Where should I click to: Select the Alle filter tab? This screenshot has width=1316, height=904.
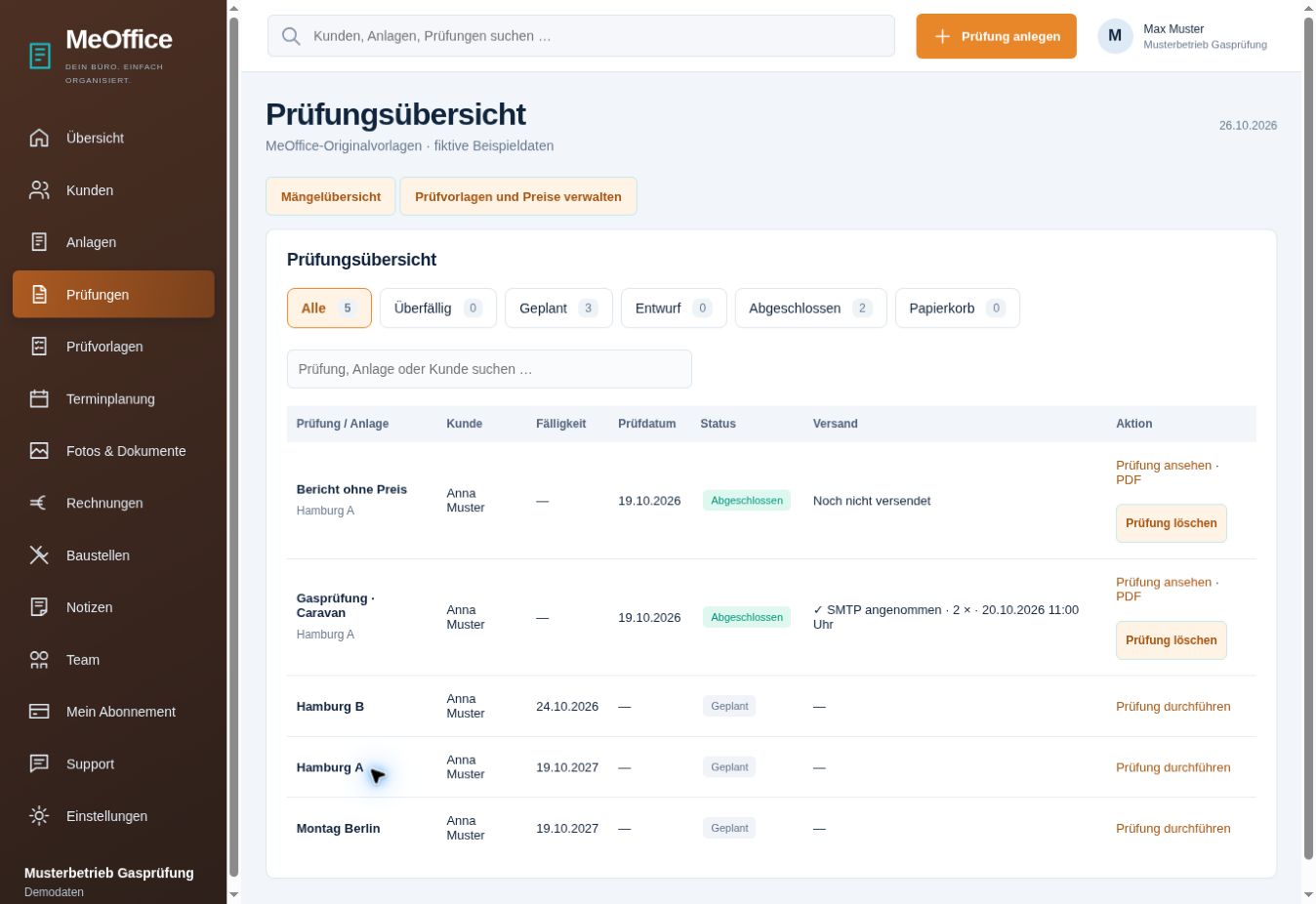(x=329, y=308)
